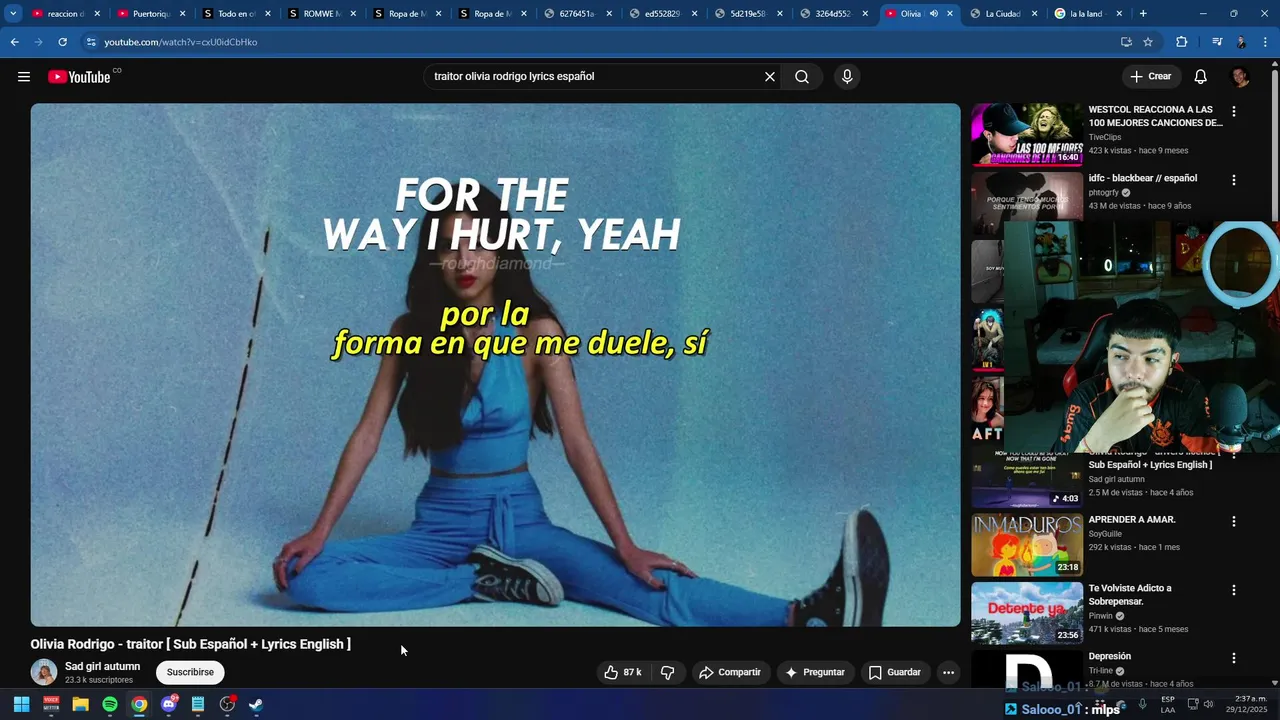
Task: Click the video player to pause
Action: click(495, 365)
